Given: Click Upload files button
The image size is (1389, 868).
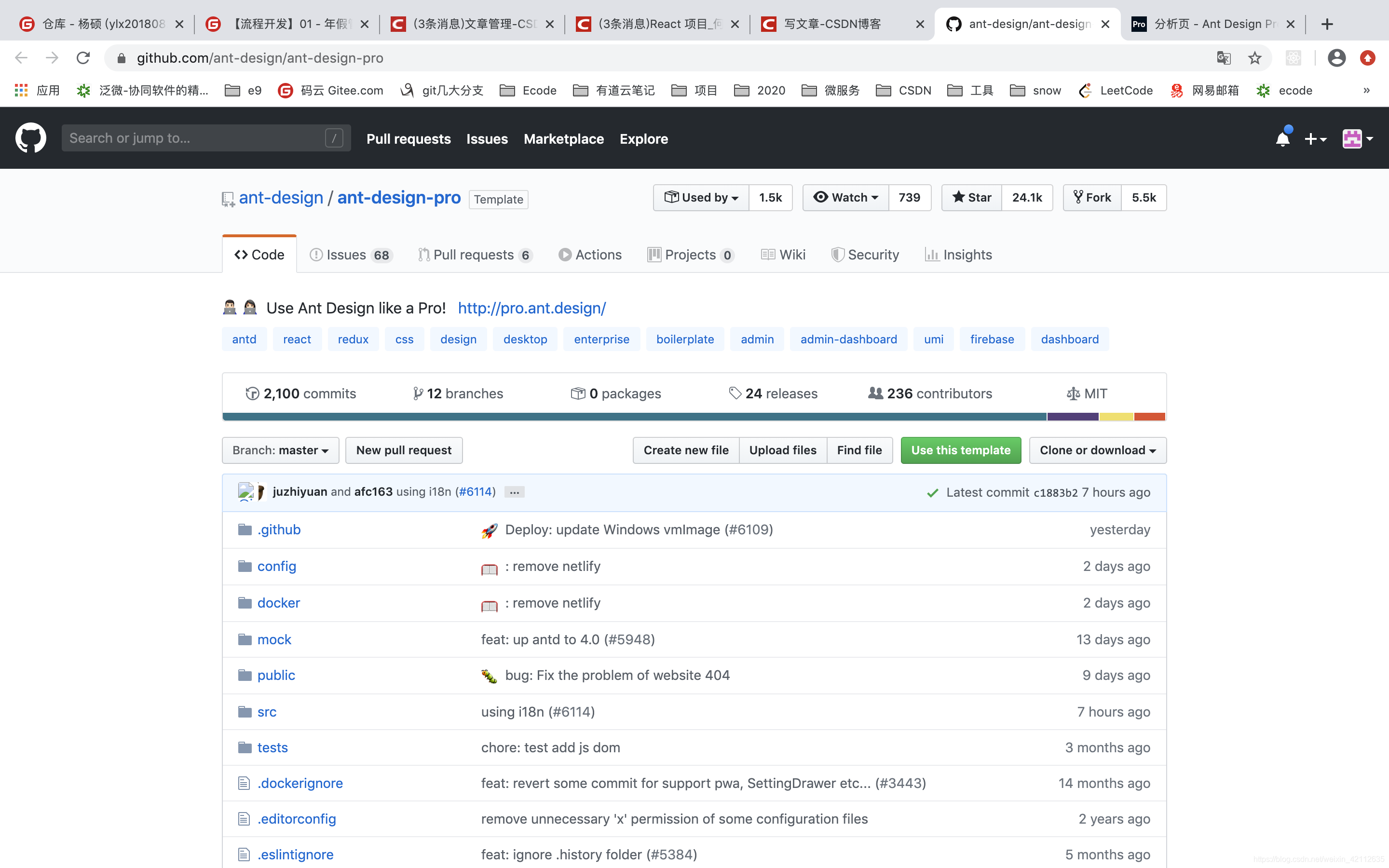Looking at the screenshot, I should (783, 450).
